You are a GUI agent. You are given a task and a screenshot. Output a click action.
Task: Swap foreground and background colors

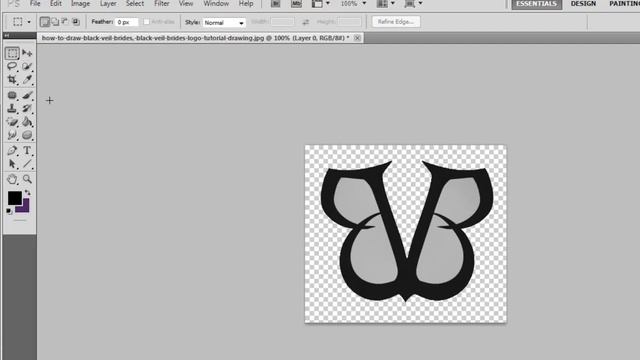click(x=27, y=192)
